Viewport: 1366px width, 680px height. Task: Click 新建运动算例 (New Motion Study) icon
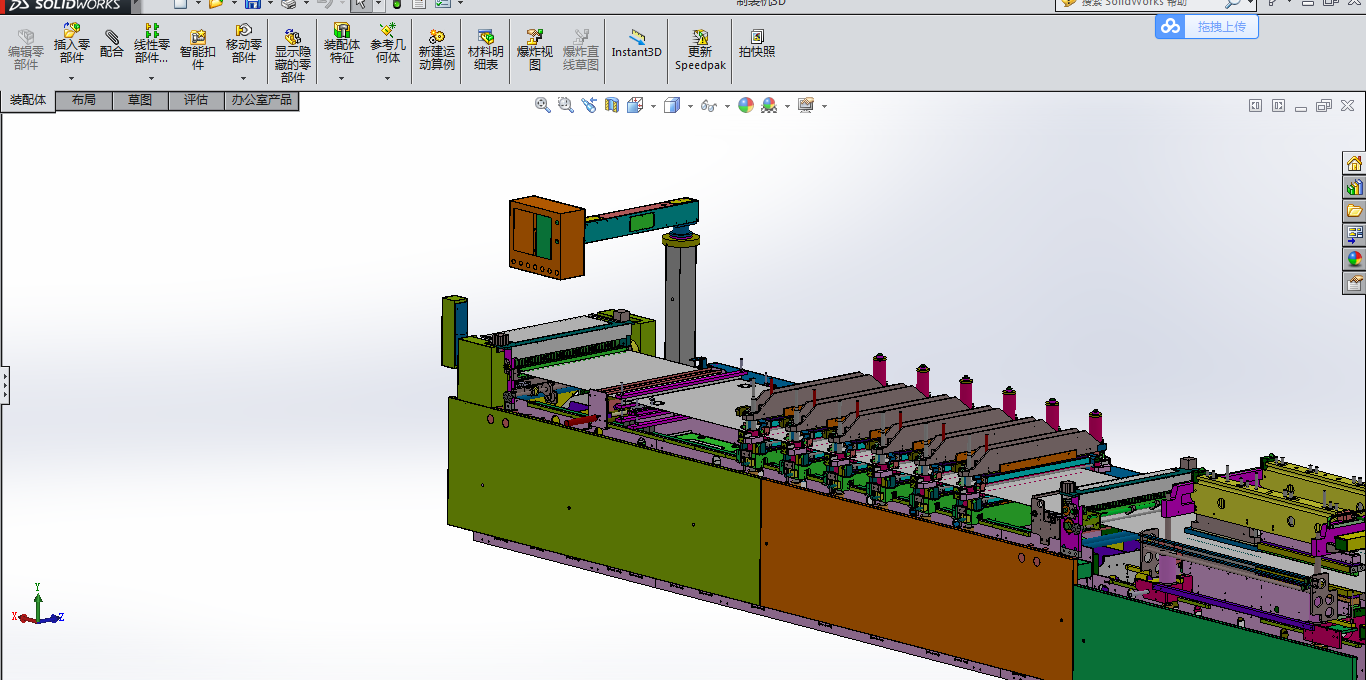pos(436,38)
